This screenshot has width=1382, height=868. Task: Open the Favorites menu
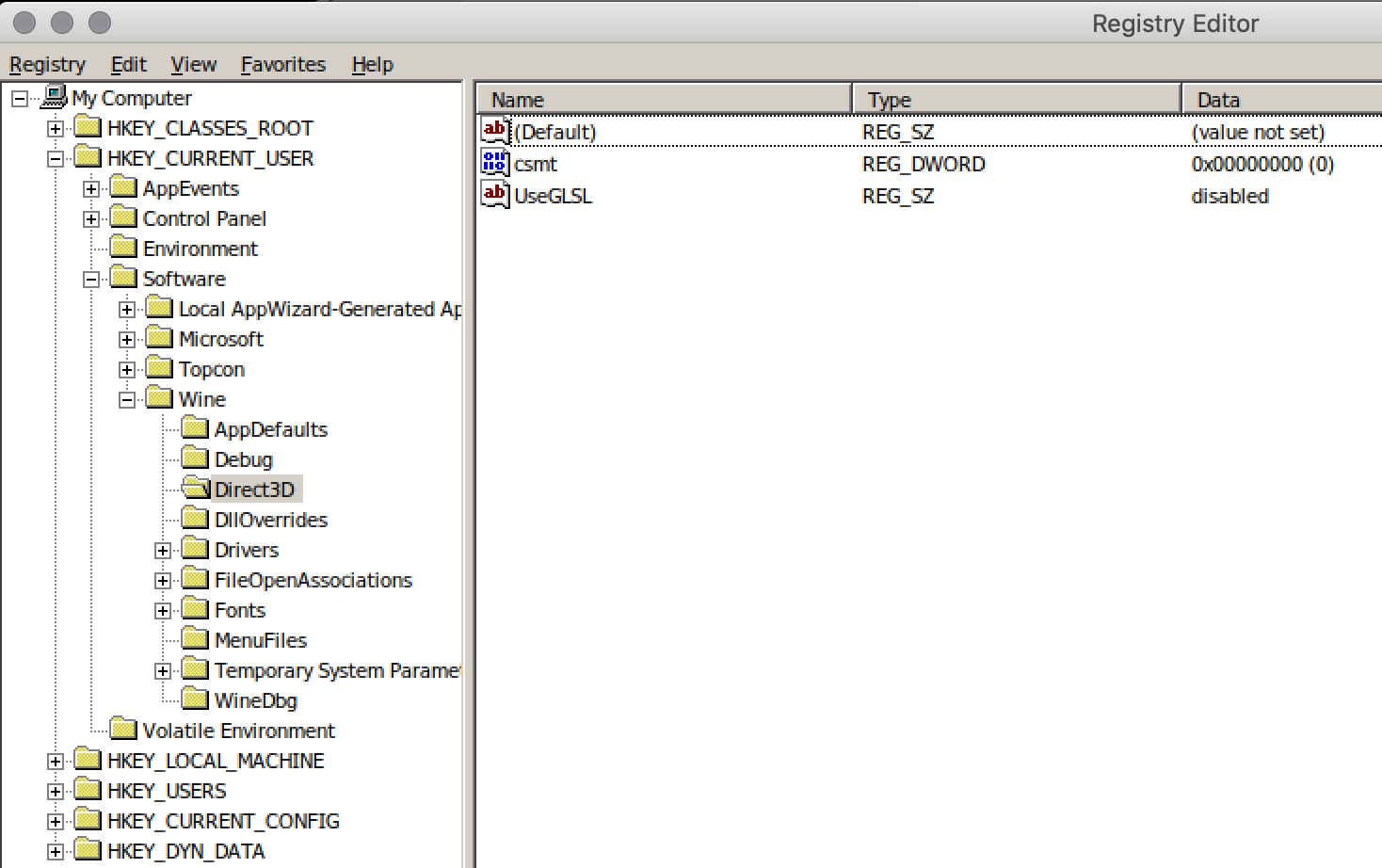pos(282,64)
